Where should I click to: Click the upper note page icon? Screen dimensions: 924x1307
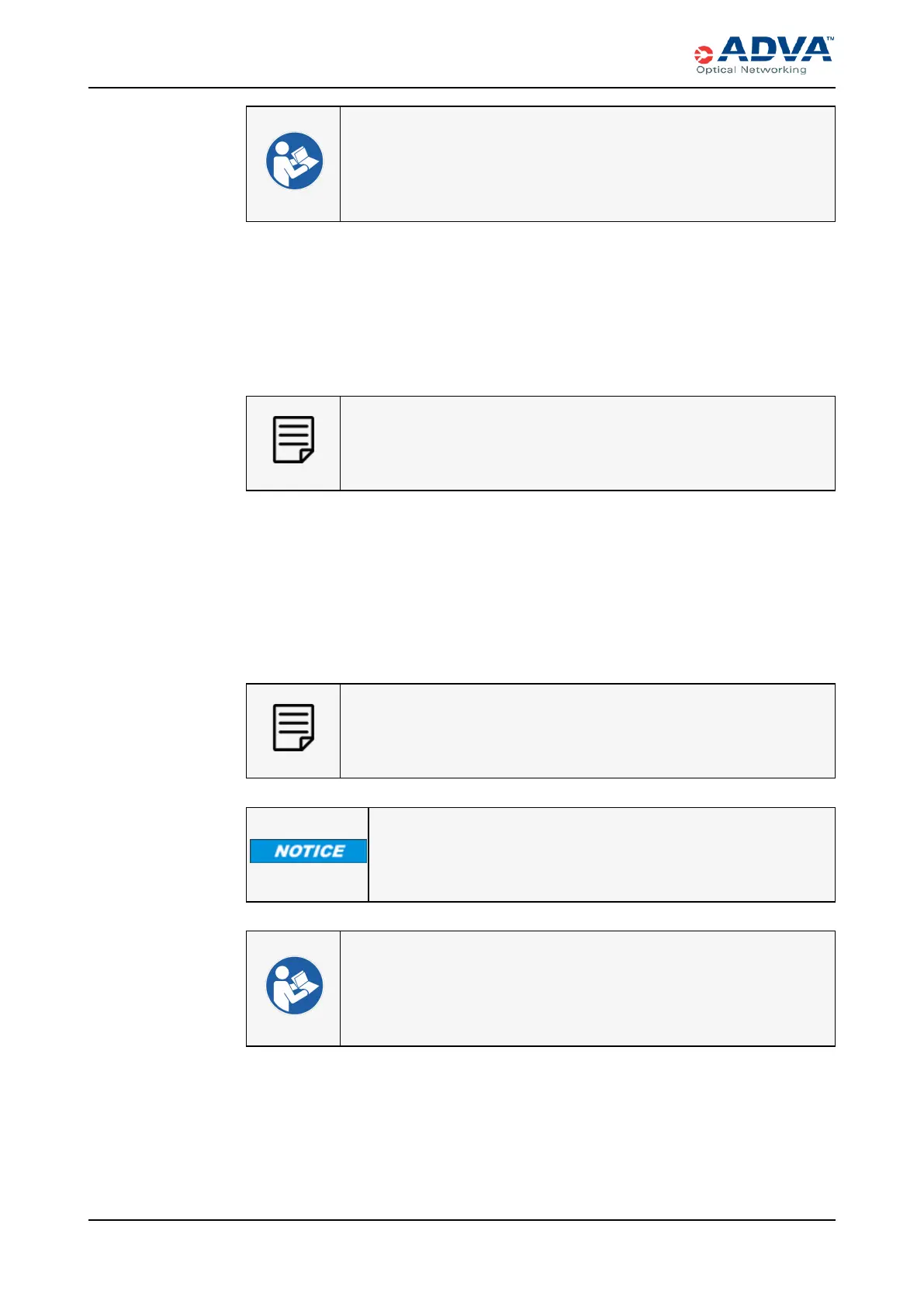click(293, 440)
